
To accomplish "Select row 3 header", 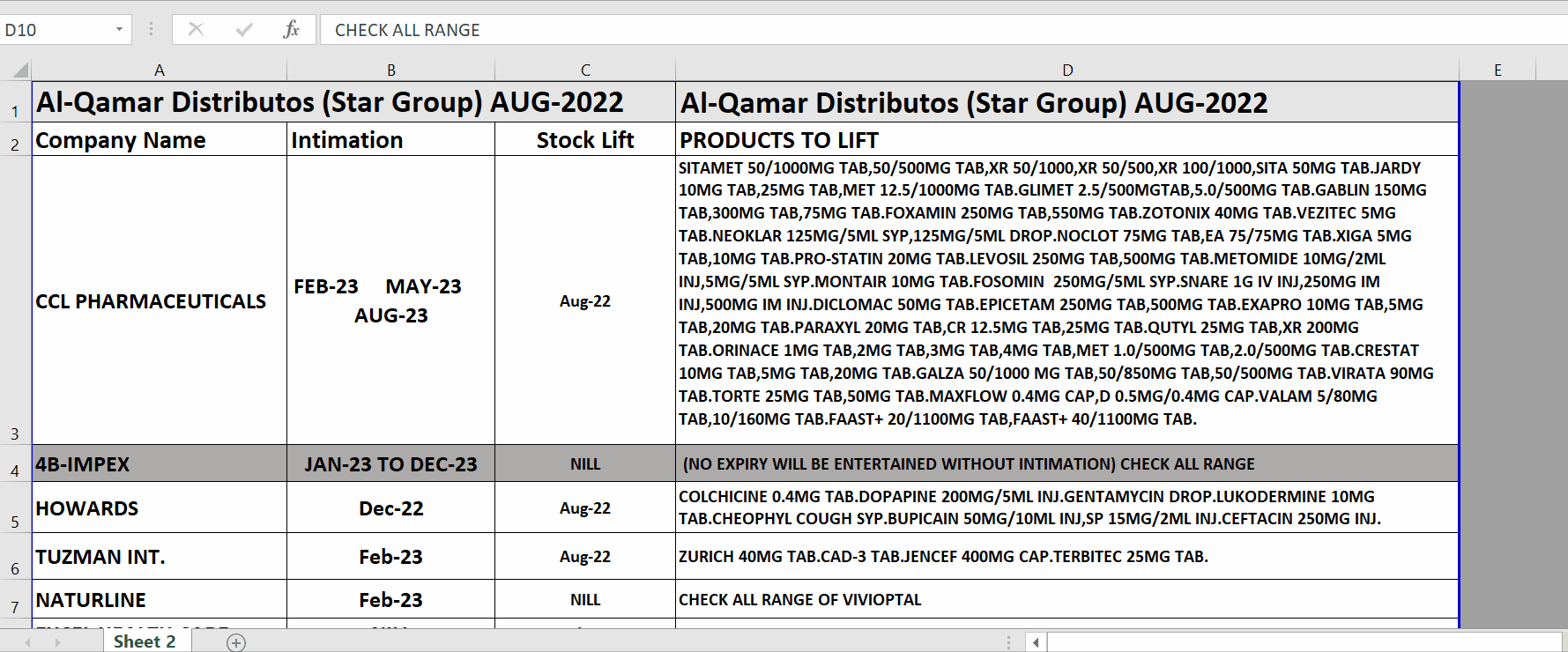I will pyautogui.click(x=15, y=300).
